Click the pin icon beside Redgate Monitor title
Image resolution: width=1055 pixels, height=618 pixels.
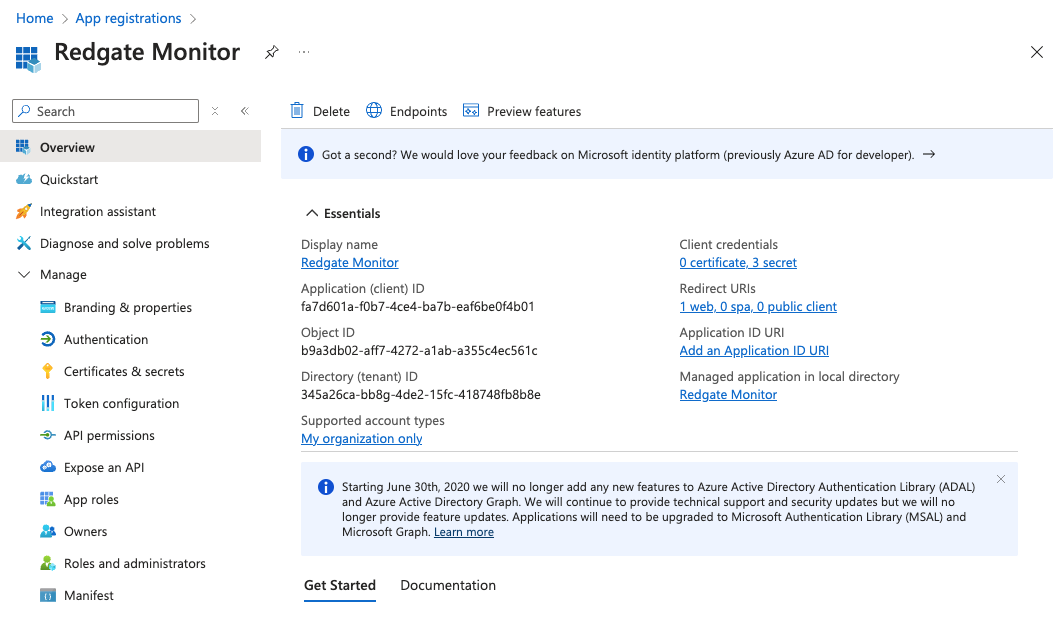pyautogui.click(x=271, y=53)
